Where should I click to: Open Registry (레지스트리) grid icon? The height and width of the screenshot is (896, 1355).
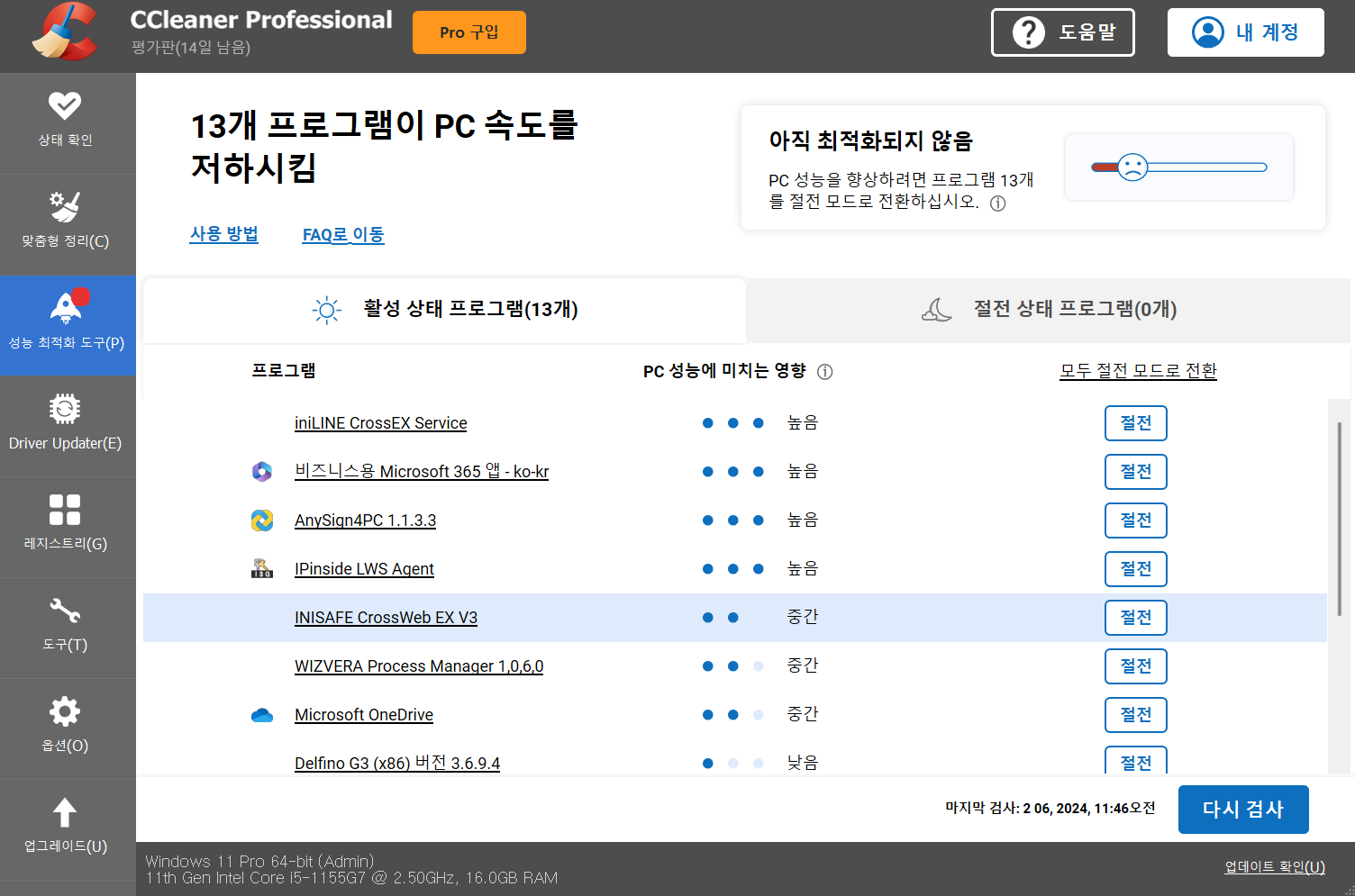tap(65, 510)
